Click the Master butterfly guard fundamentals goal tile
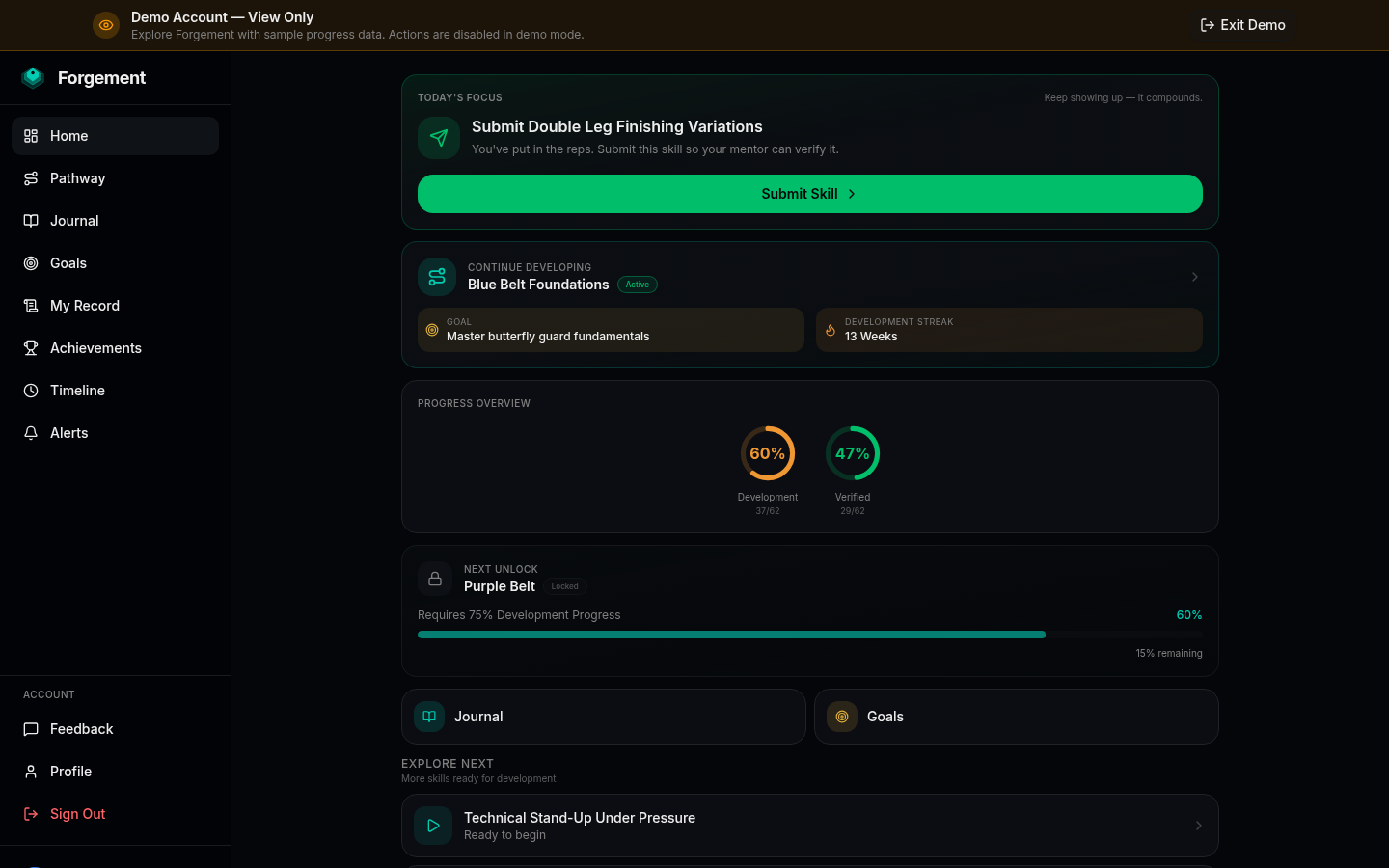This screenshot has height=868, width=1389. (x=611, y=330)
